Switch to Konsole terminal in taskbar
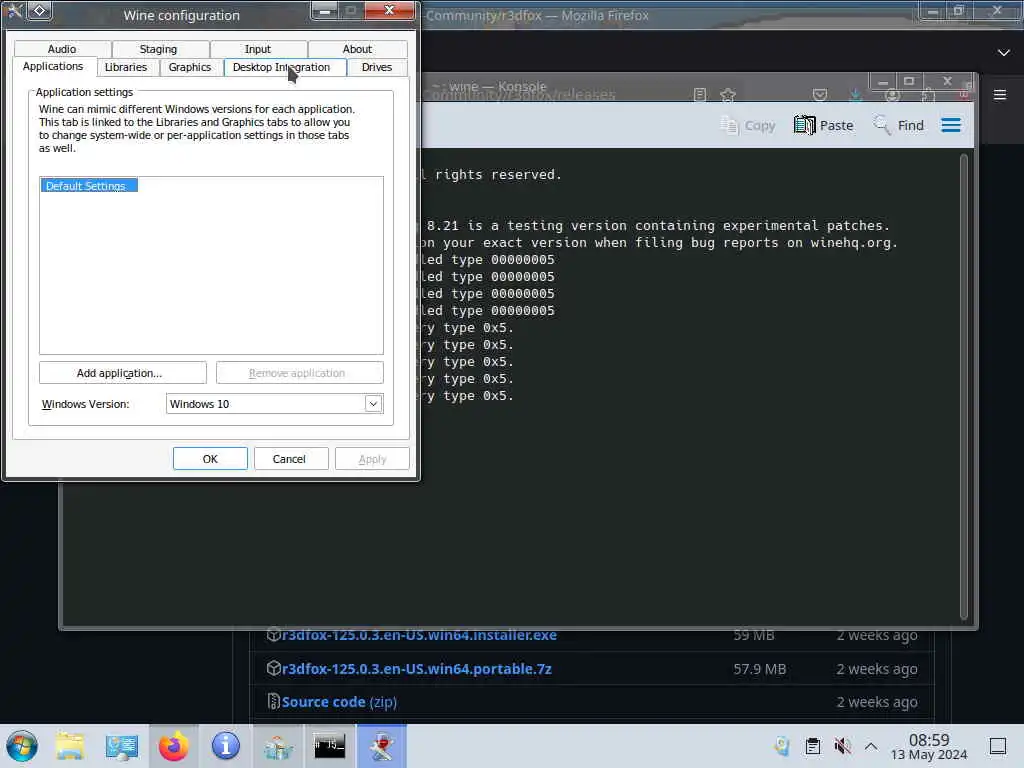Viewport: 1024px width, 768px height. click(x=329, y=746)
